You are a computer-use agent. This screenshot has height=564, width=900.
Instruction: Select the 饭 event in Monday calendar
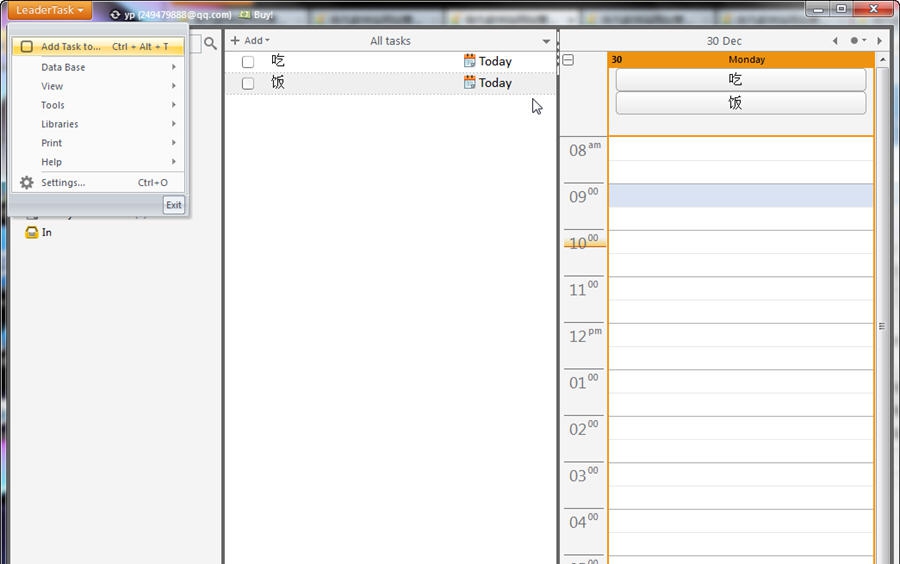click(x=740, y=103)
